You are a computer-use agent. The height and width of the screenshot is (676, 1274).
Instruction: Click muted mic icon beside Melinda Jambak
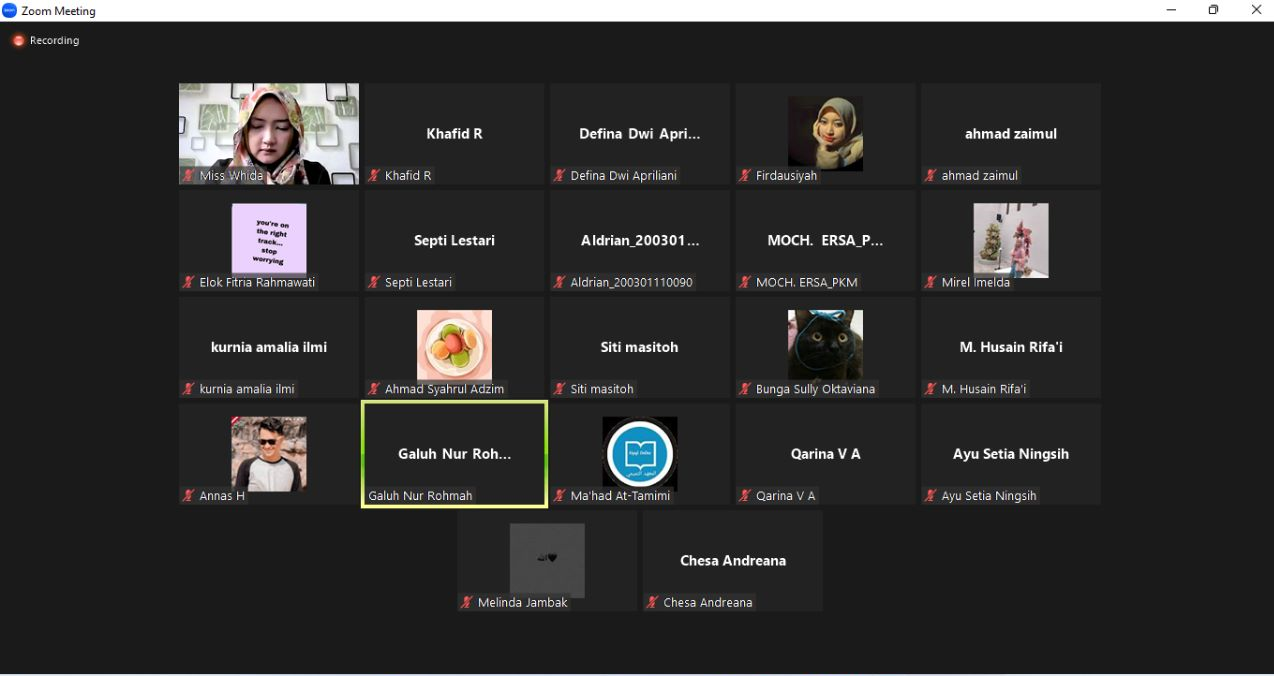click(467, 602)
